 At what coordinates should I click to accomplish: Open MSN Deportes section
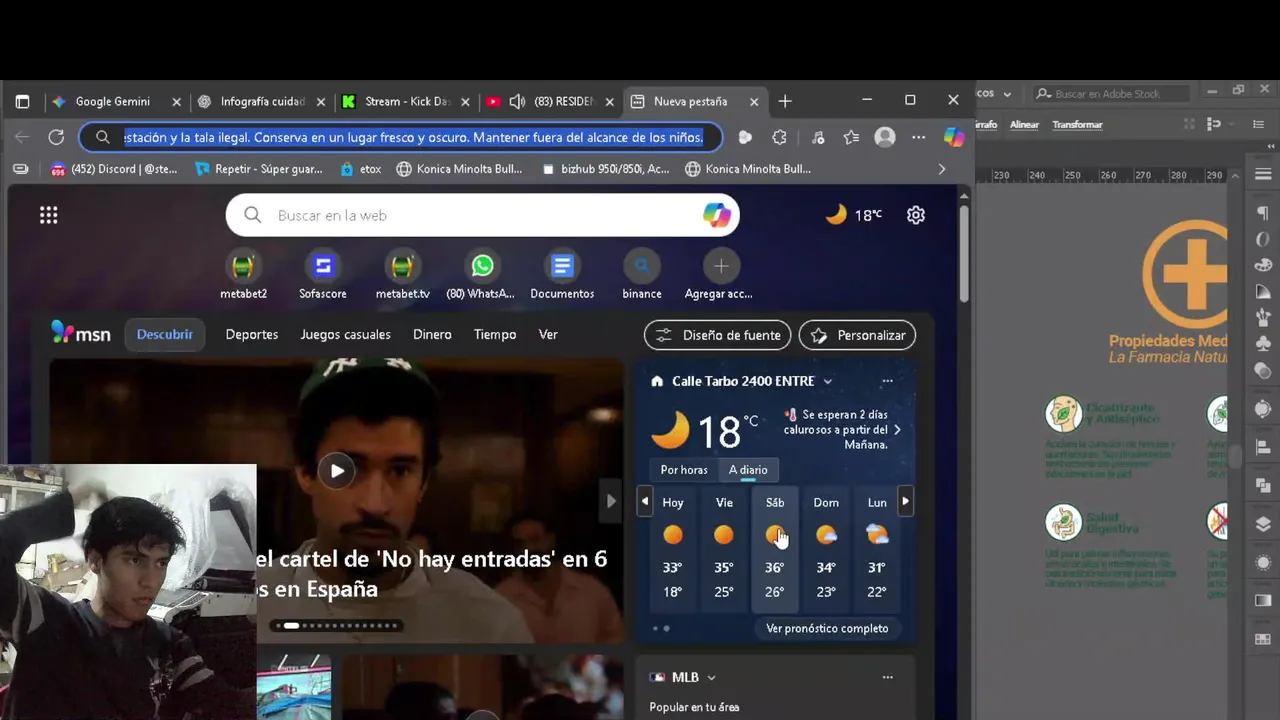252,334
